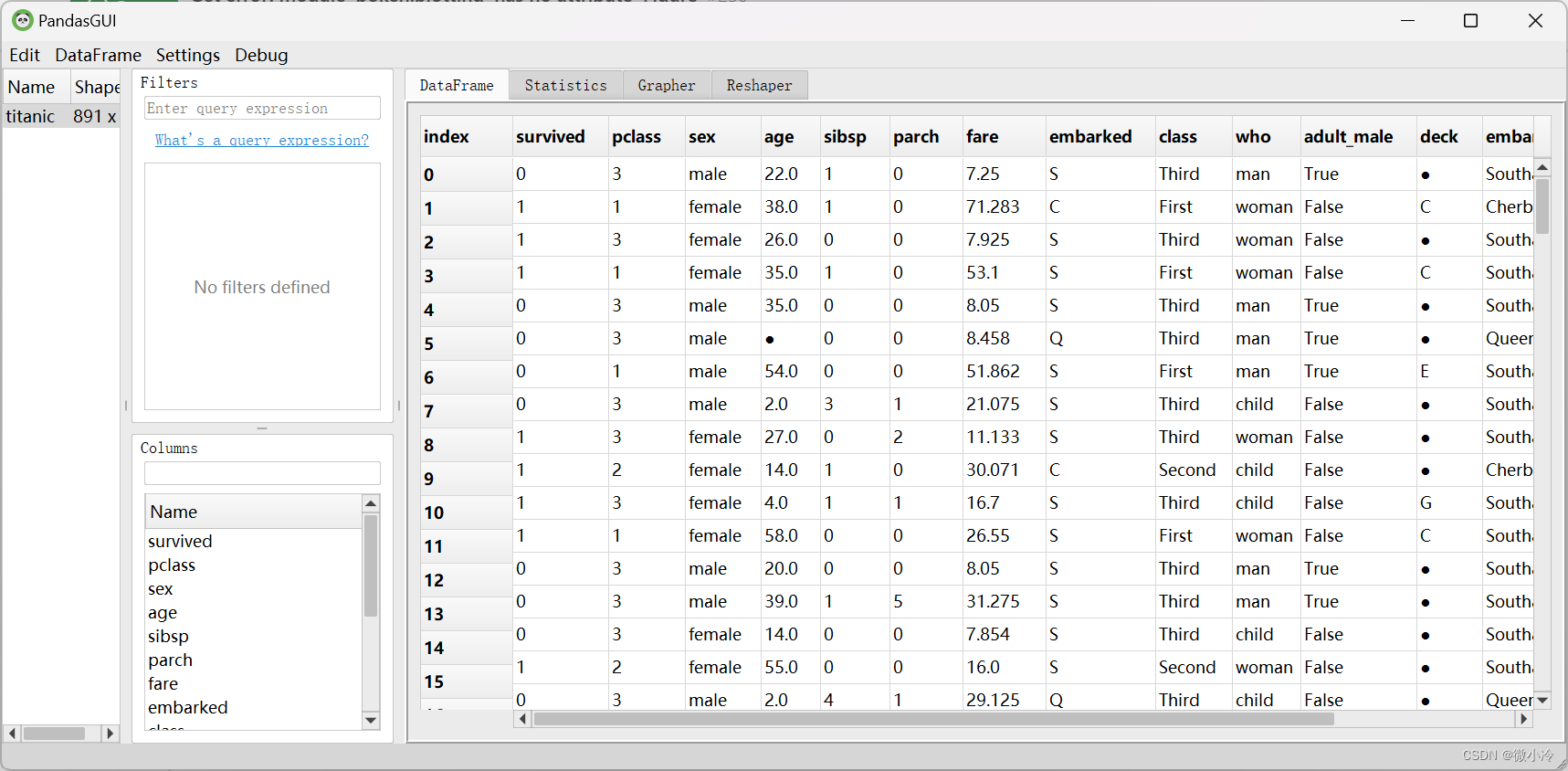Switch to the Grapher tab
The width and height of the screenshot is (1568, 771).
point(667,85)
